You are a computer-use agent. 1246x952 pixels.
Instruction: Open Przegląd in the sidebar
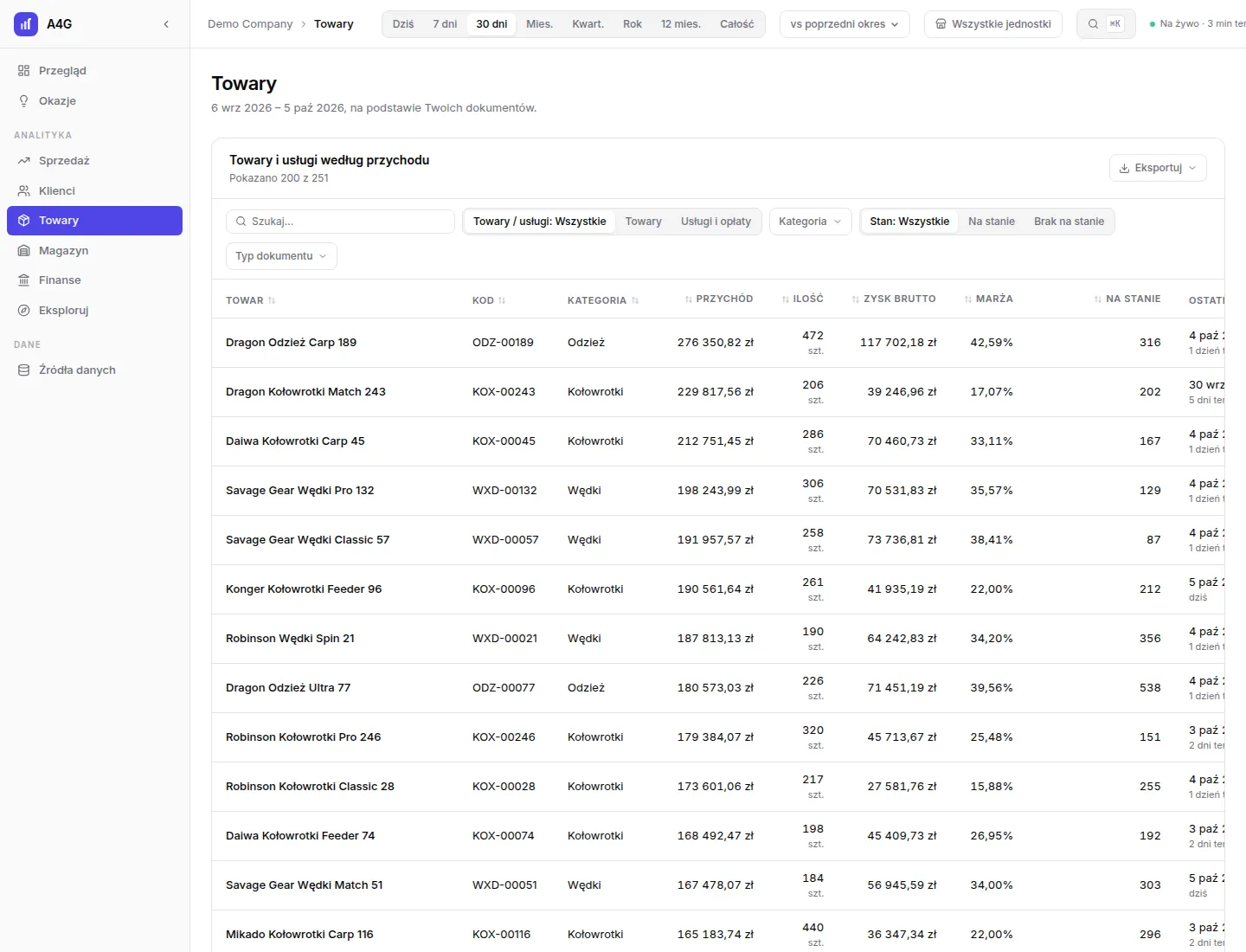(x=94, y=71)
